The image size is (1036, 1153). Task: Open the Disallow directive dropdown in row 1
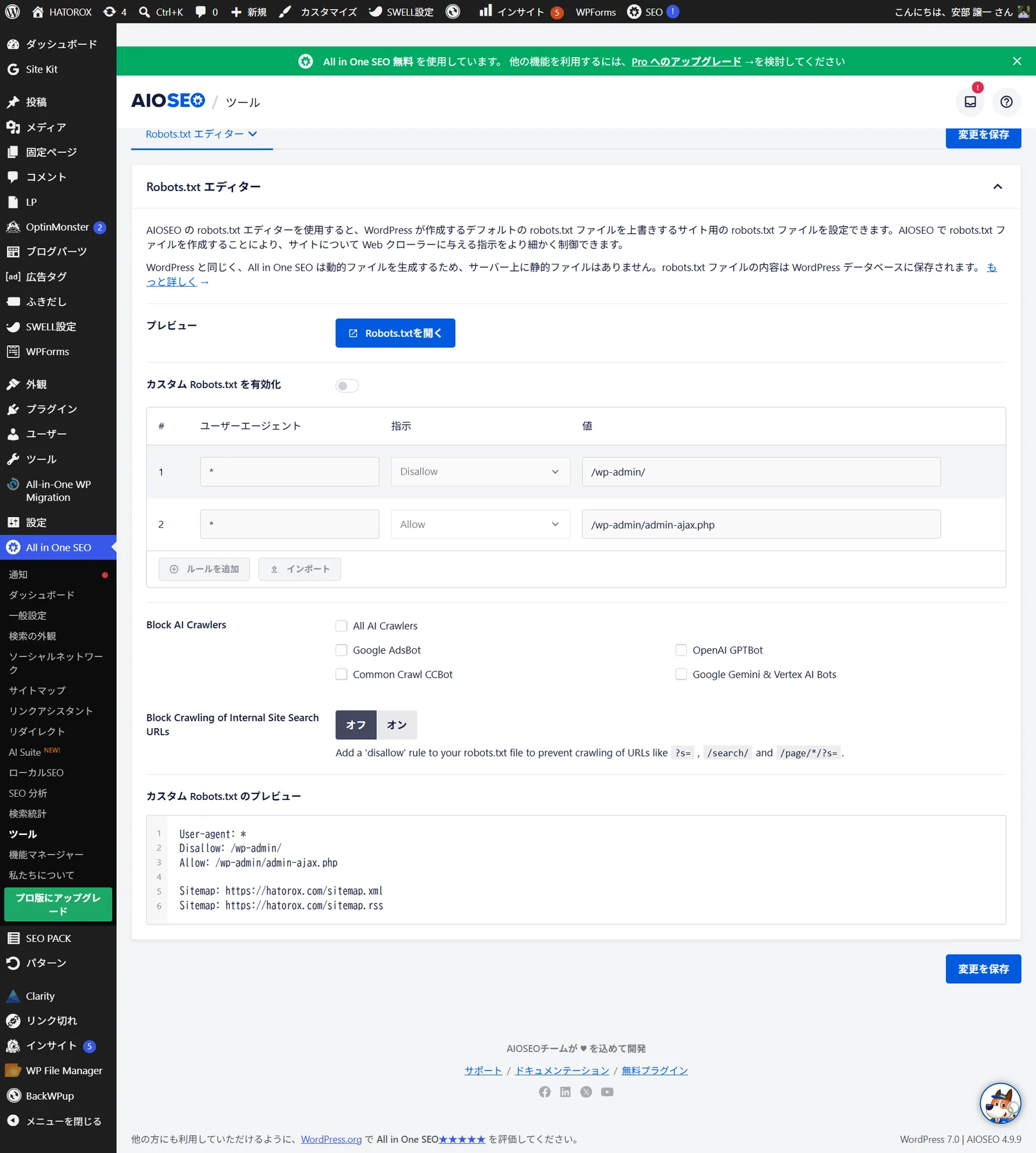pos(480,472)
